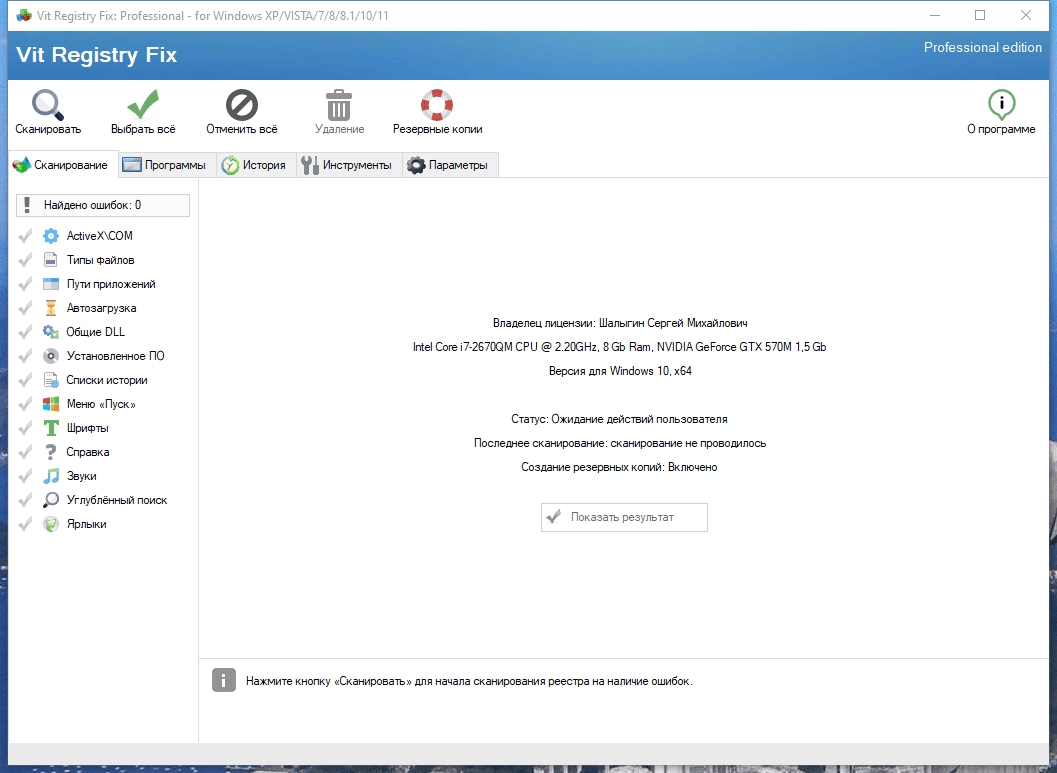Click the app icon in the title bar

(24, 15)
